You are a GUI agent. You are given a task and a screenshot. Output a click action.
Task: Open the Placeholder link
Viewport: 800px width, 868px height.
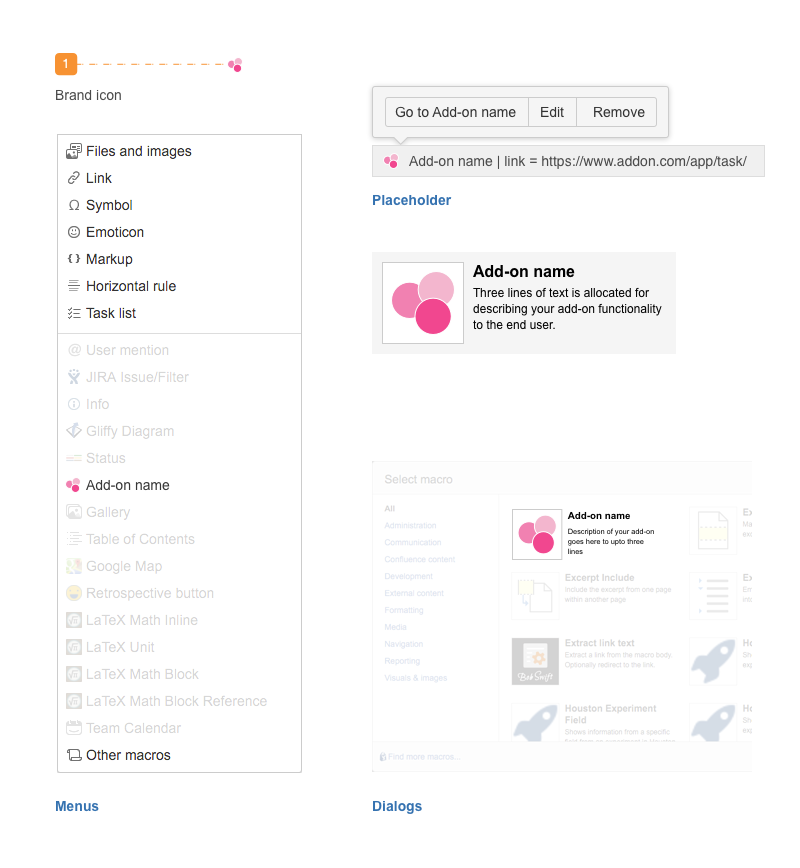coord(411,200)
